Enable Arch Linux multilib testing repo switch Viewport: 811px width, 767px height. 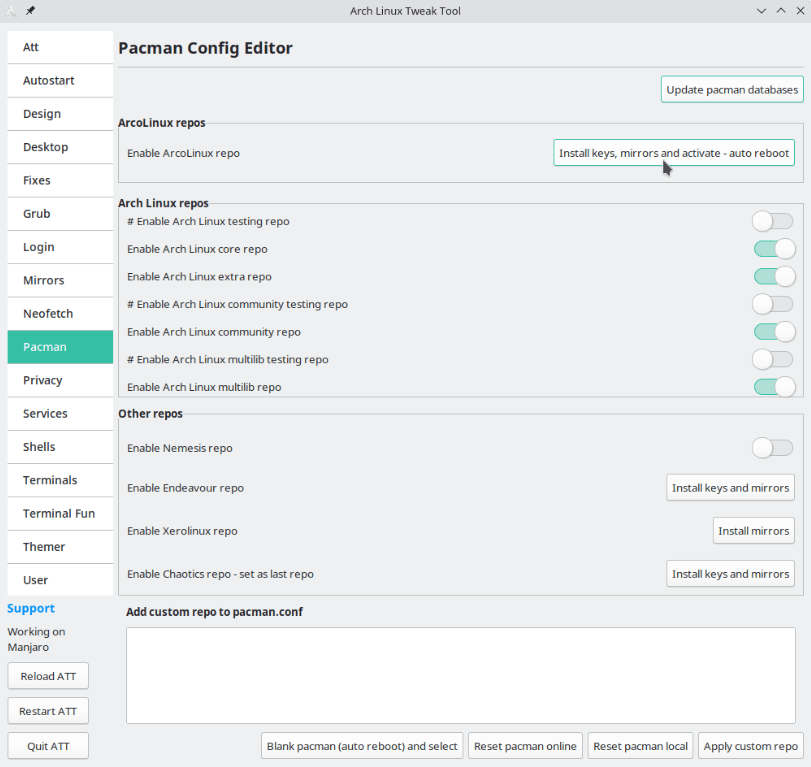773,359
